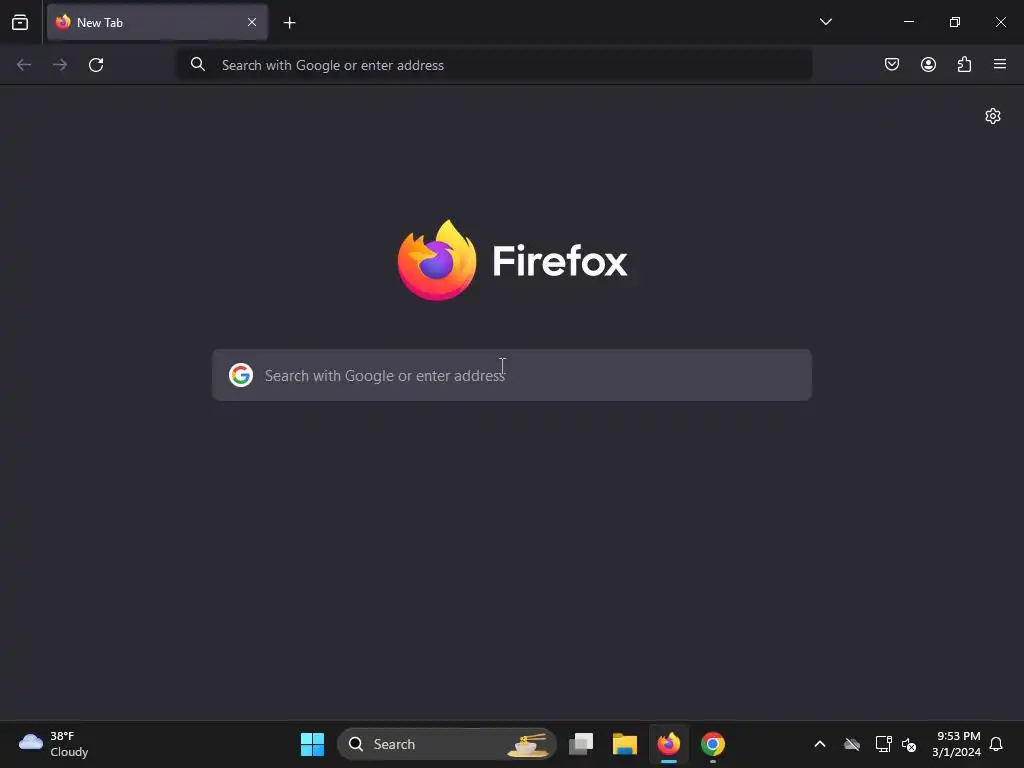This screenshot has height=768, width=1024.
Task: Open the Windows taskbar Search box
Action: click(x=447, y=744)
